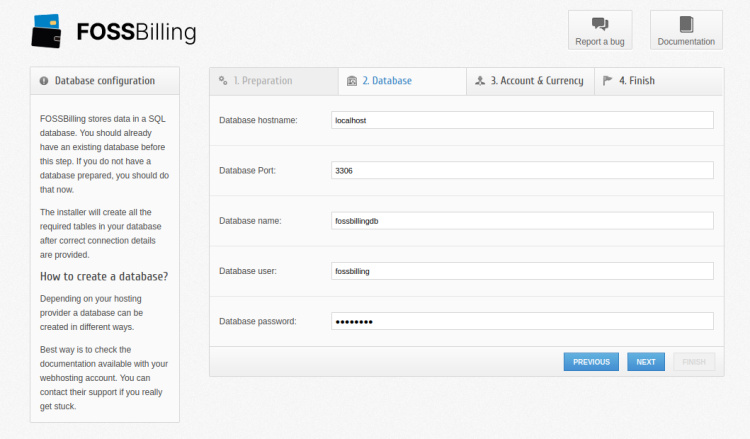Image resolution: width=750 pixels, height=439 pixels.
Task: Click the user icon on Account & Currency tab
Action: (480, 81)
